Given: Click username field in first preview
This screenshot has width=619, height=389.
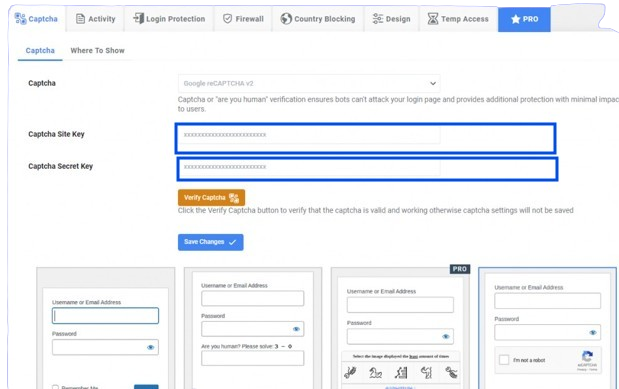Looking at the screenshot, I should pos(105,316).
